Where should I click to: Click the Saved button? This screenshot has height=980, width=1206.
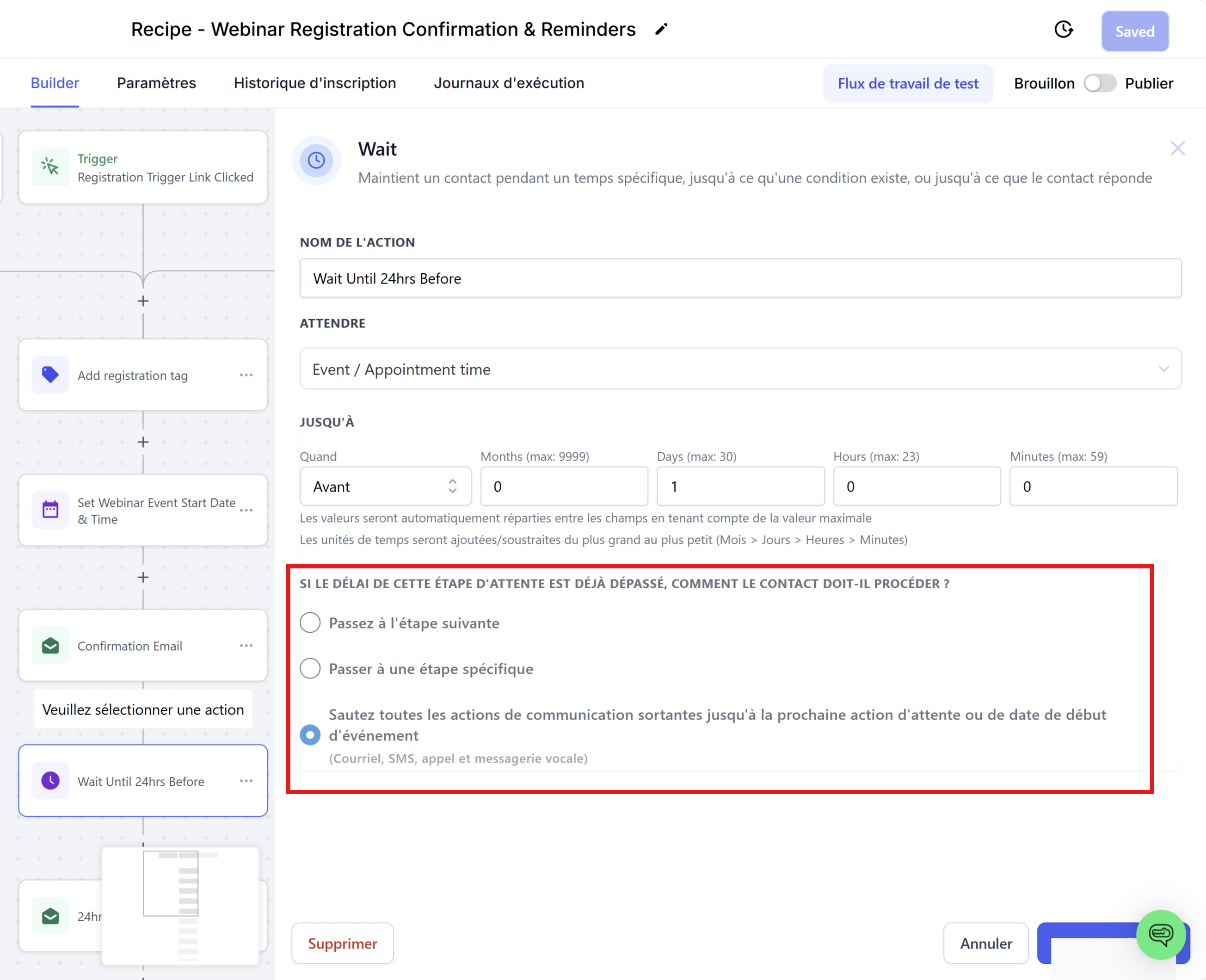[x=1135, y=31]
